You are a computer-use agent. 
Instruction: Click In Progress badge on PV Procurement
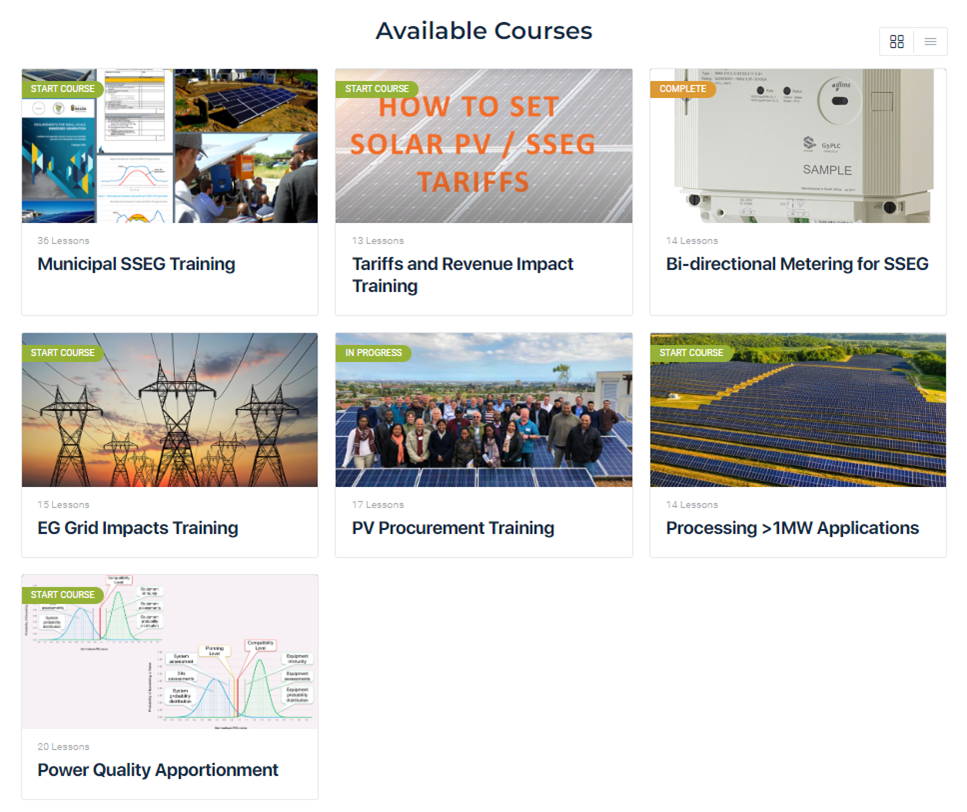pyautogui.click(x=373, y=353)
